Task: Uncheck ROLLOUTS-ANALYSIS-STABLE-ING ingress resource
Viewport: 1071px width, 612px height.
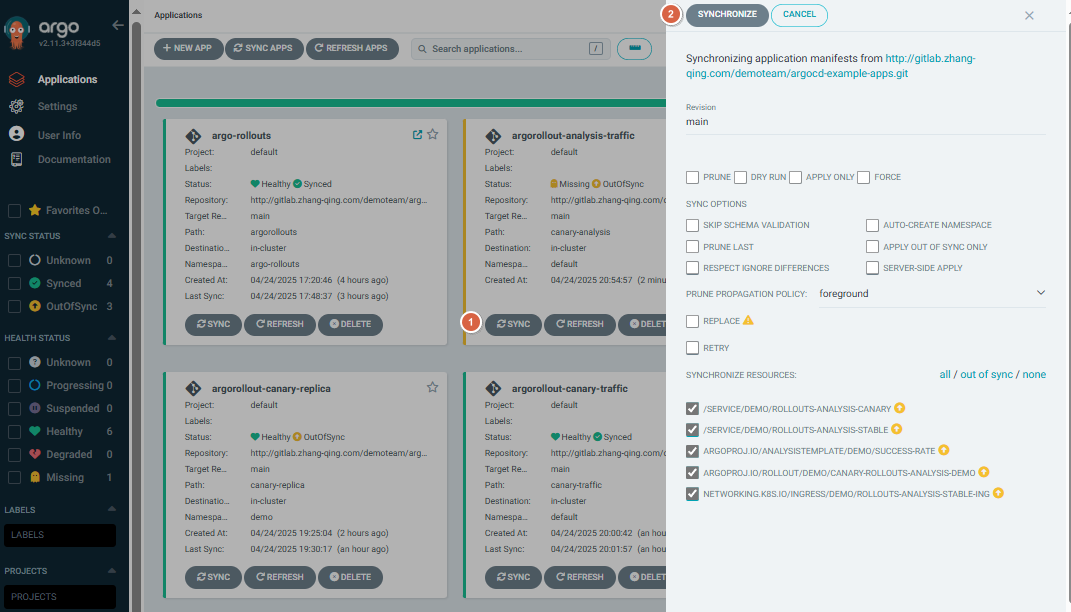Action: 693,494
